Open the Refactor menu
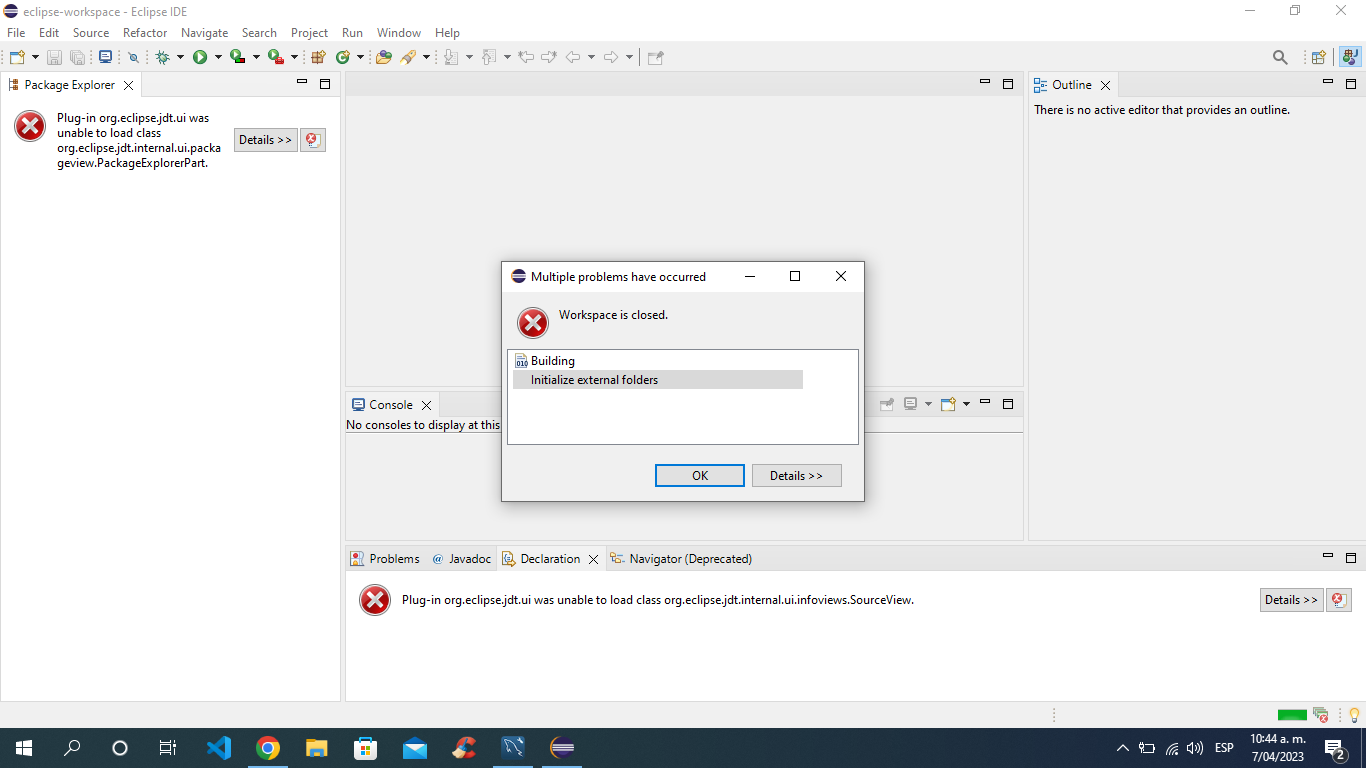The width and height of the screenshot is (1366, 768). pos(145,33)
